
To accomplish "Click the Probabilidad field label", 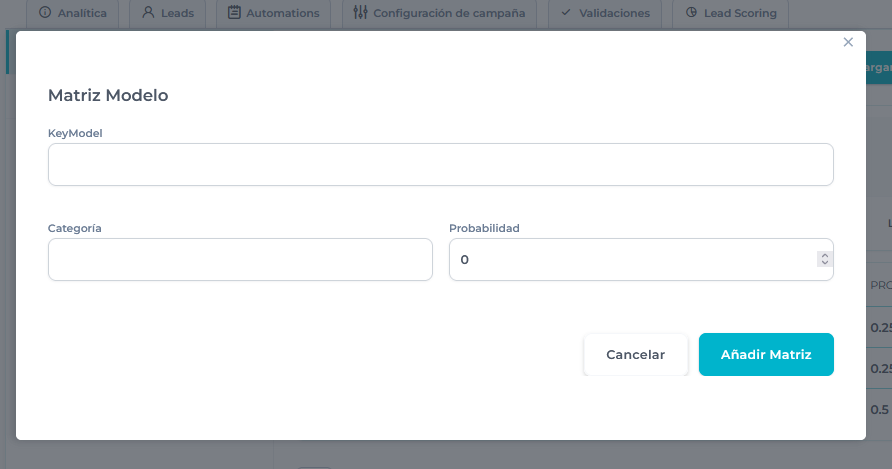I will pyautogui.click(x=484, y=228).
